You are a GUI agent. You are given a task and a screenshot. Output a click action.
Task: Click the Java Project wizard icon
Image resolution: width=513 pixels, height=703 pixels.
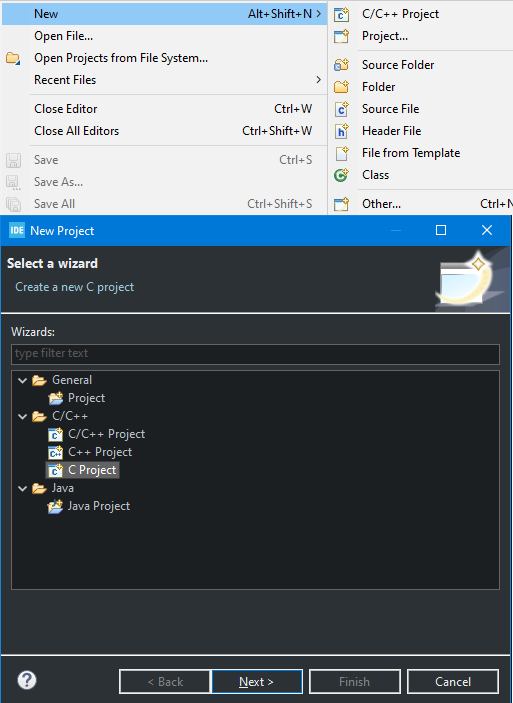tap(55, 506)
